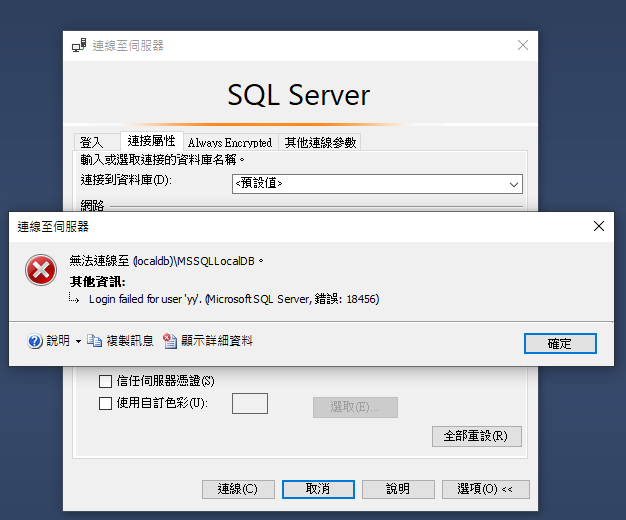Click the 複製訊息 copy message icon

(95, 341)
